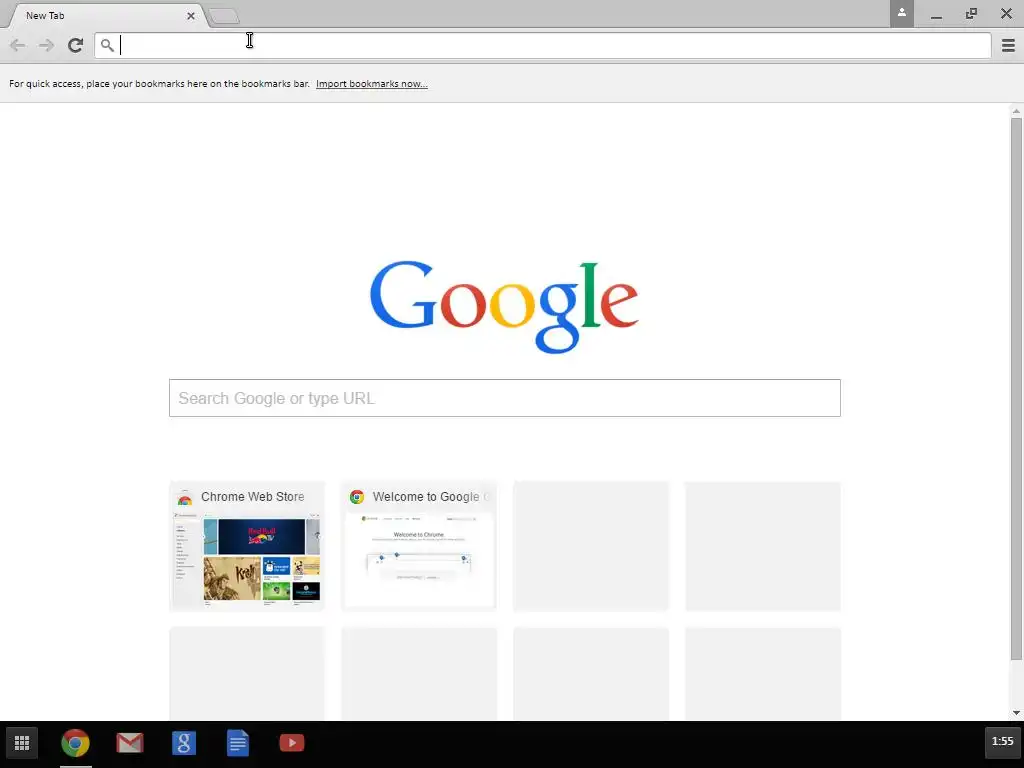Go back using the back arrow
Image resolution: width=1024 pixels, height=768 pixels.
[18, 45]
